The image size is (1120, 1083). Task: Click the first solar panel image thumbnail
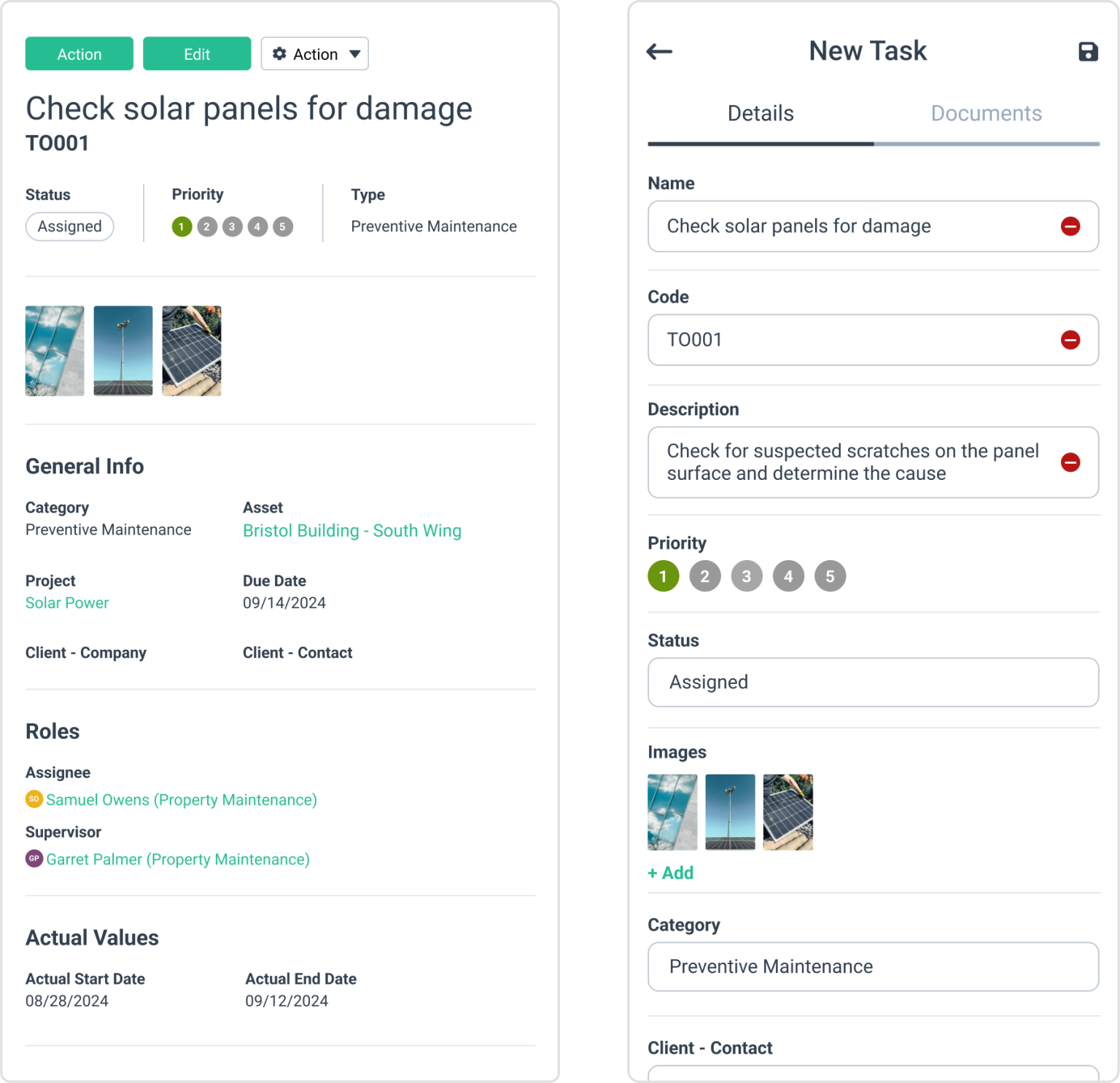tap(54, 351)
